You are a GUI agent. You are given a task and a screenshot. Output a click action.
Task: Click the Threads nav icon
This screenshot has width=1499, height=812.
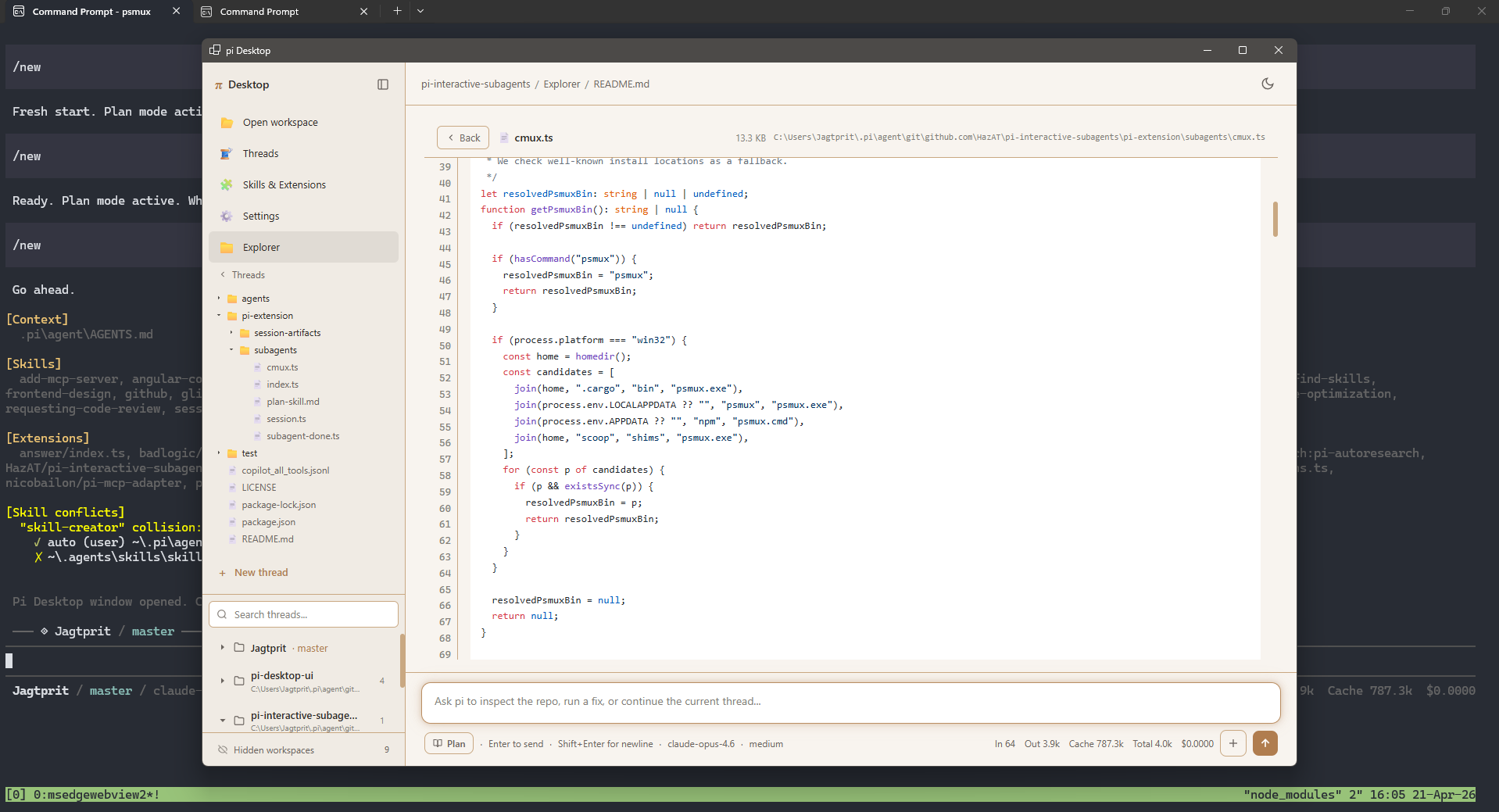pyautogui.click(x=227, y=154)
